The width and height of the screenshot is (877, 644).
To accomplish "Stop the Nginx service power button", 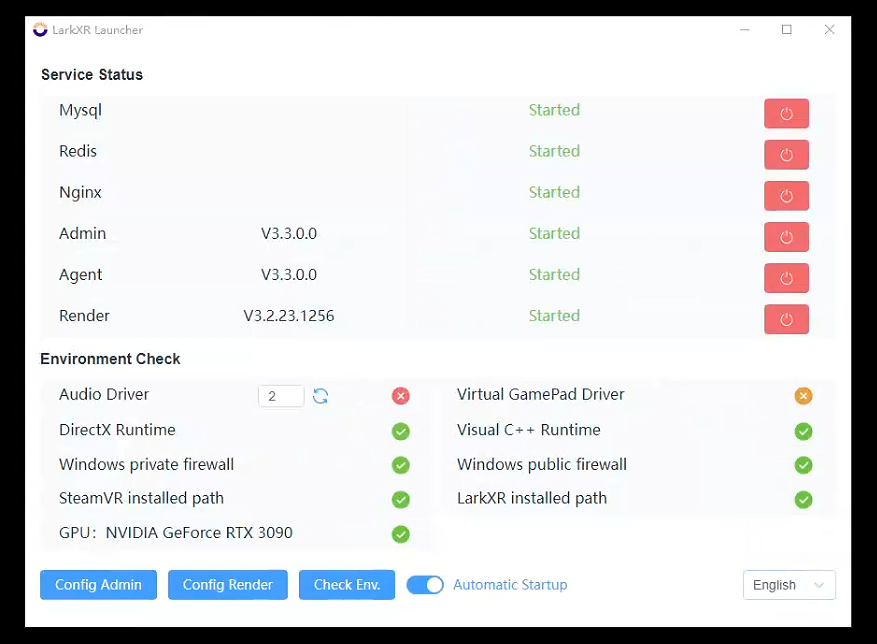I will [x=786, y=196].
